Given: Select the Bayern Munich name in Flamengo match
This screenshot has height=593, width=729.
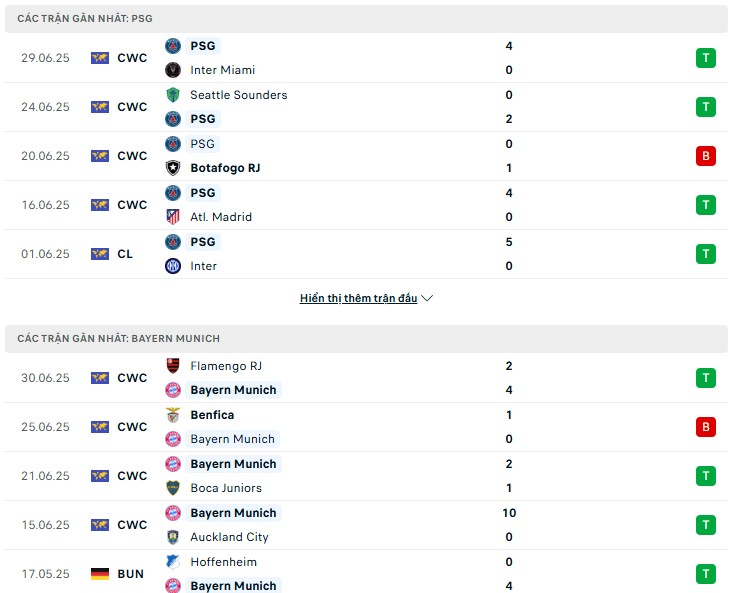Looking at the screenshot, I should [x=233, y=390].
